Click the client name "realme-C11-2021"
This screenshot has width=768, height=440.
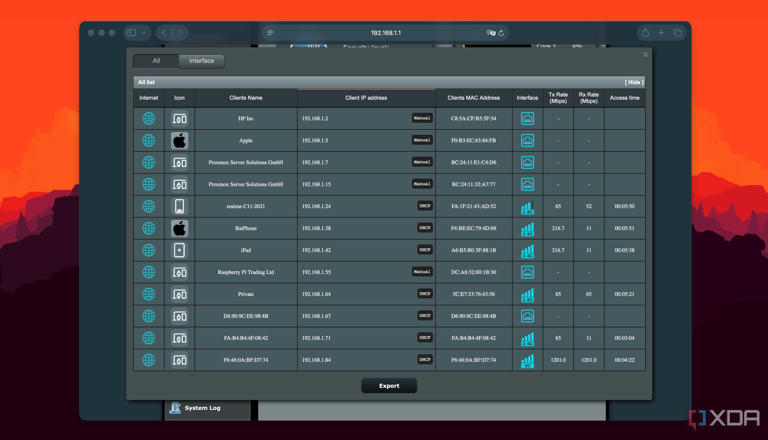coord(246,206)
